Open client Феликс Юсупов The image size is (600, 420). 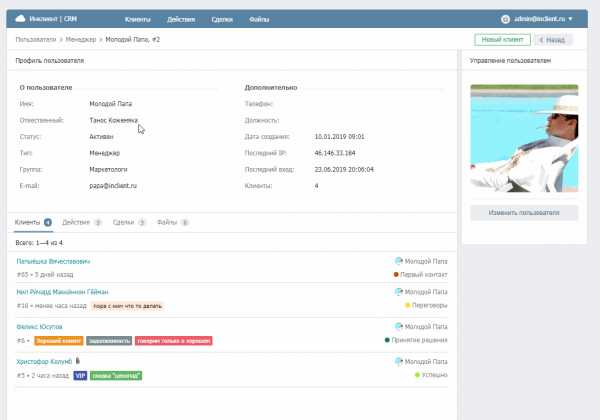(x=39, y=327)
